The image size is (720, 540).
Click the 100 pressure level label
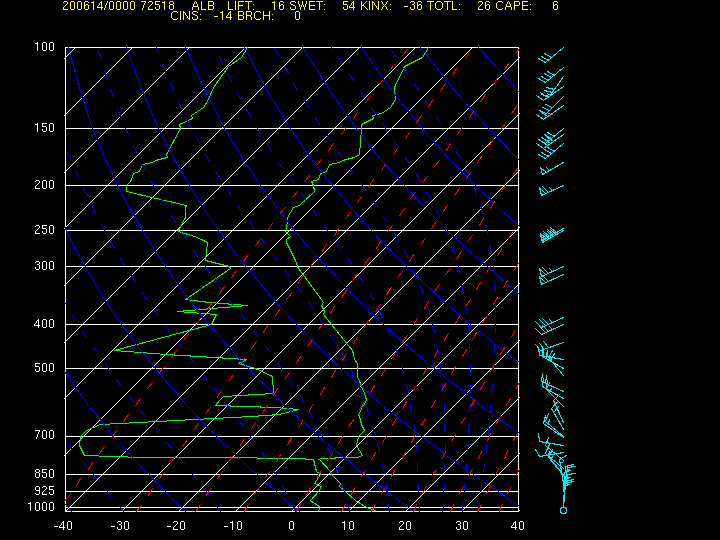45,47
